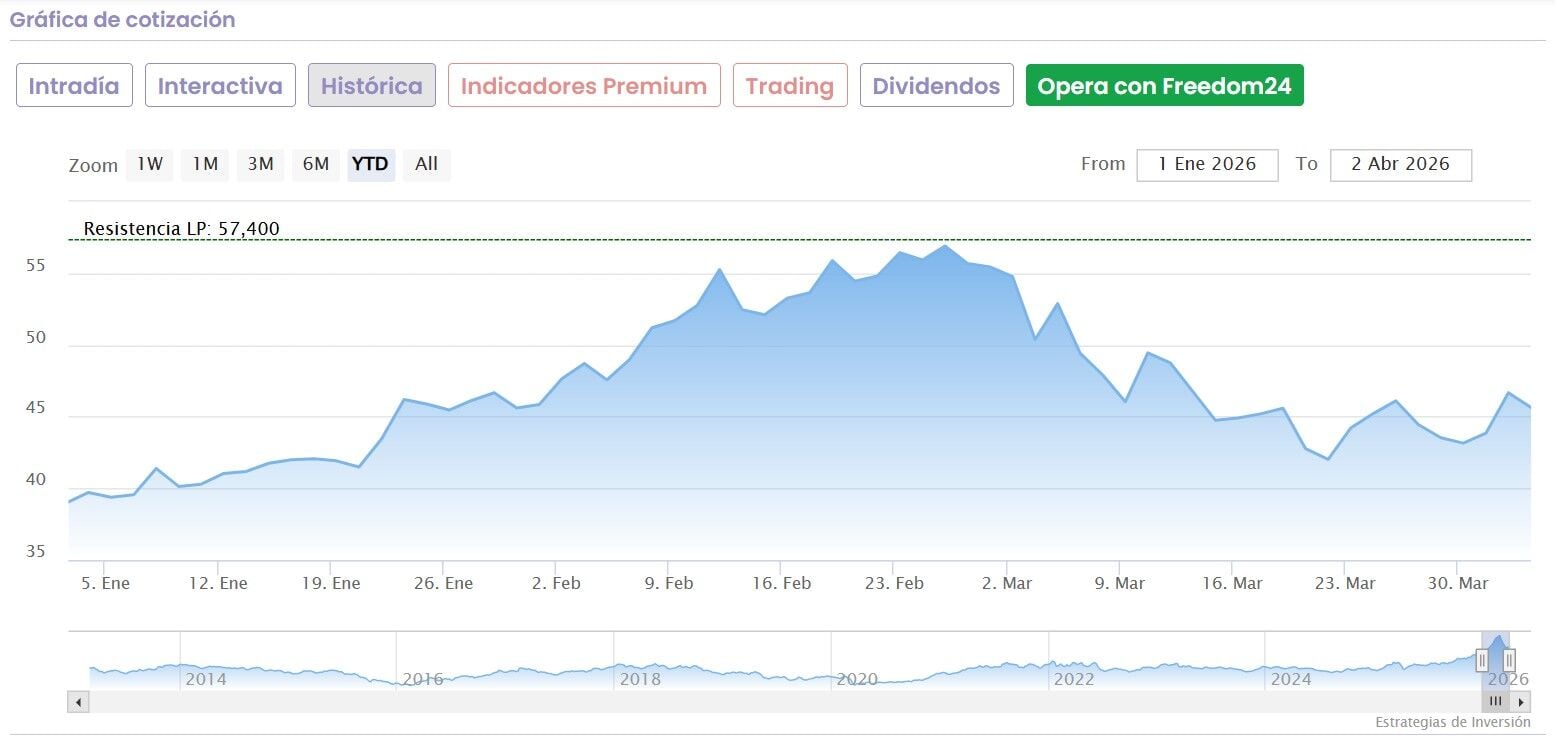Click the right scroll arrow of the navigator
The height and width of the screenshot is (755, 1555).
1521,702
